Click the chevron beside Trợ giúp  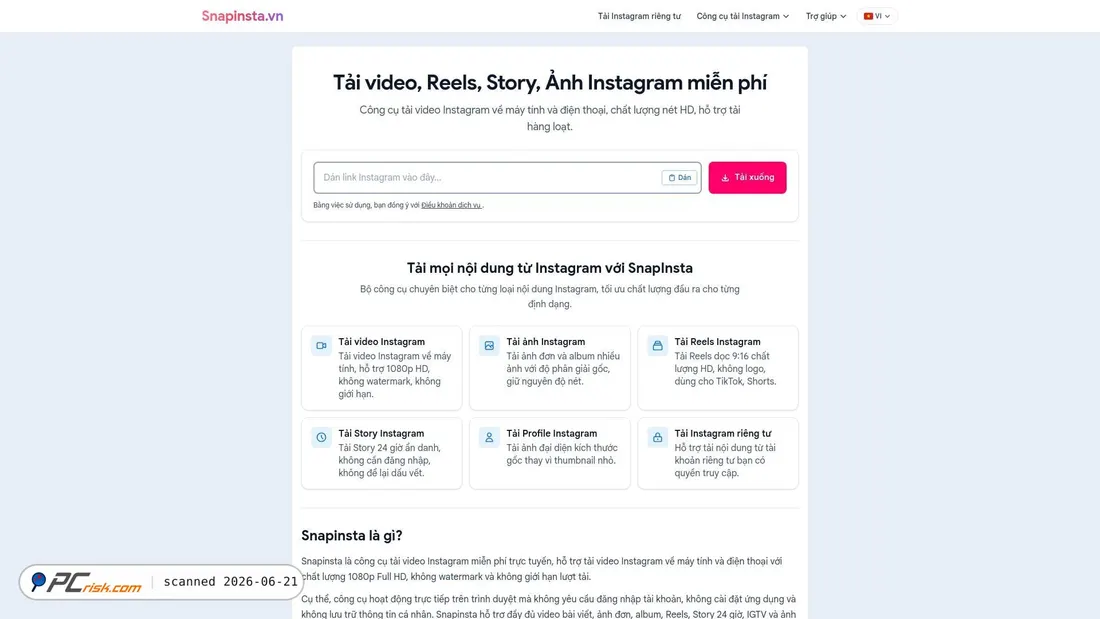[x=843, y=16]
